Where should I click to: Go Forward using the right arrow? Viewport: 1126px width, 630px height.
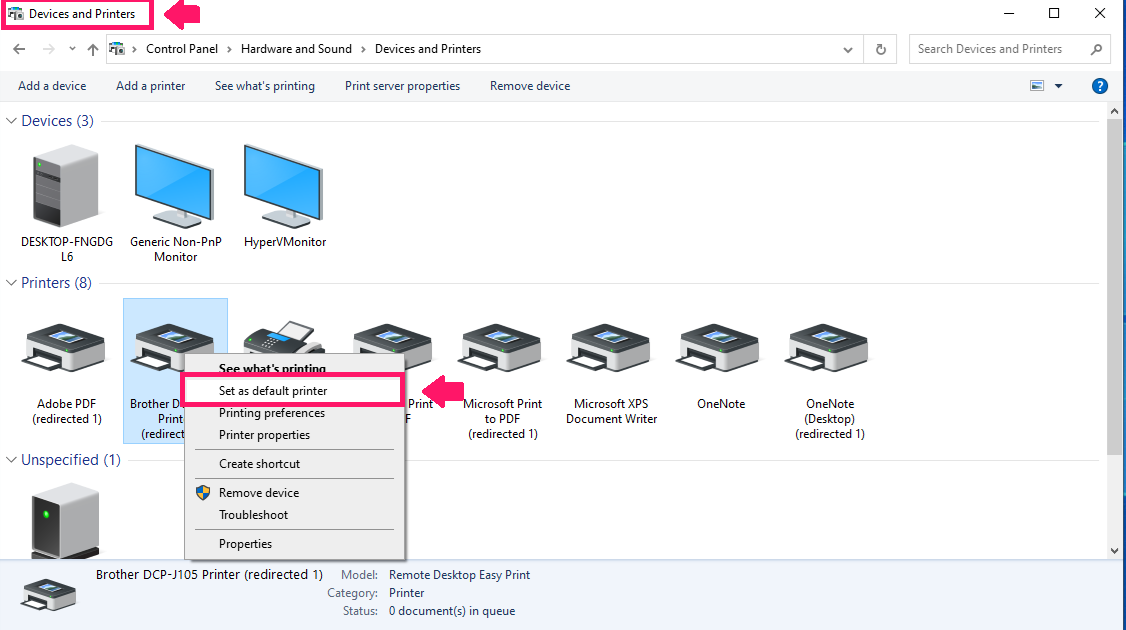pyautogui.click(x=48, y=49)
